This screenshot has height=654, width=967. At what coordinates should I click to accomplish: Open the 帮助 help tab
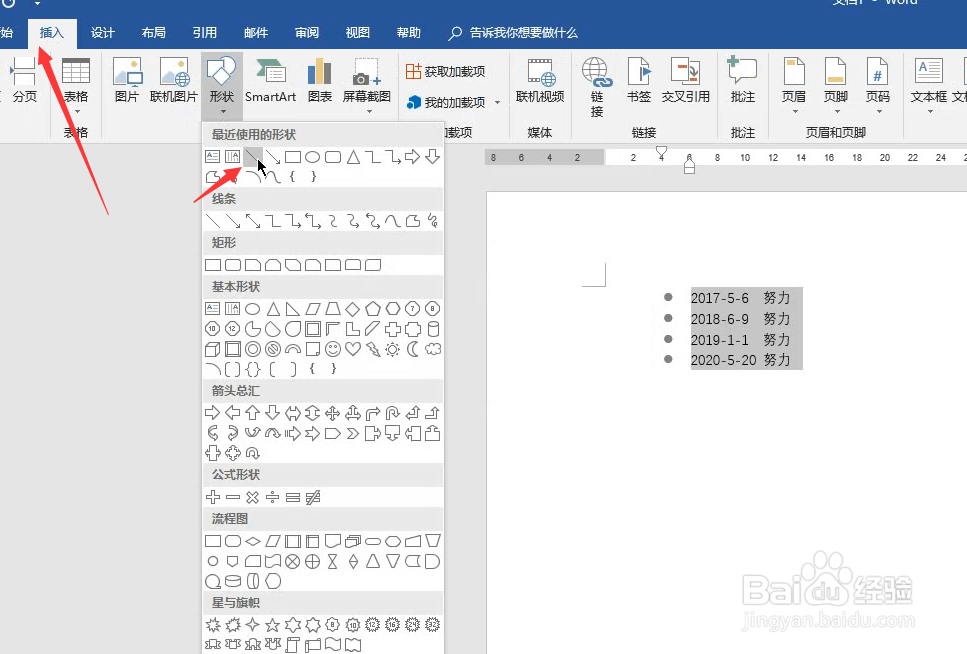[409, 33]
